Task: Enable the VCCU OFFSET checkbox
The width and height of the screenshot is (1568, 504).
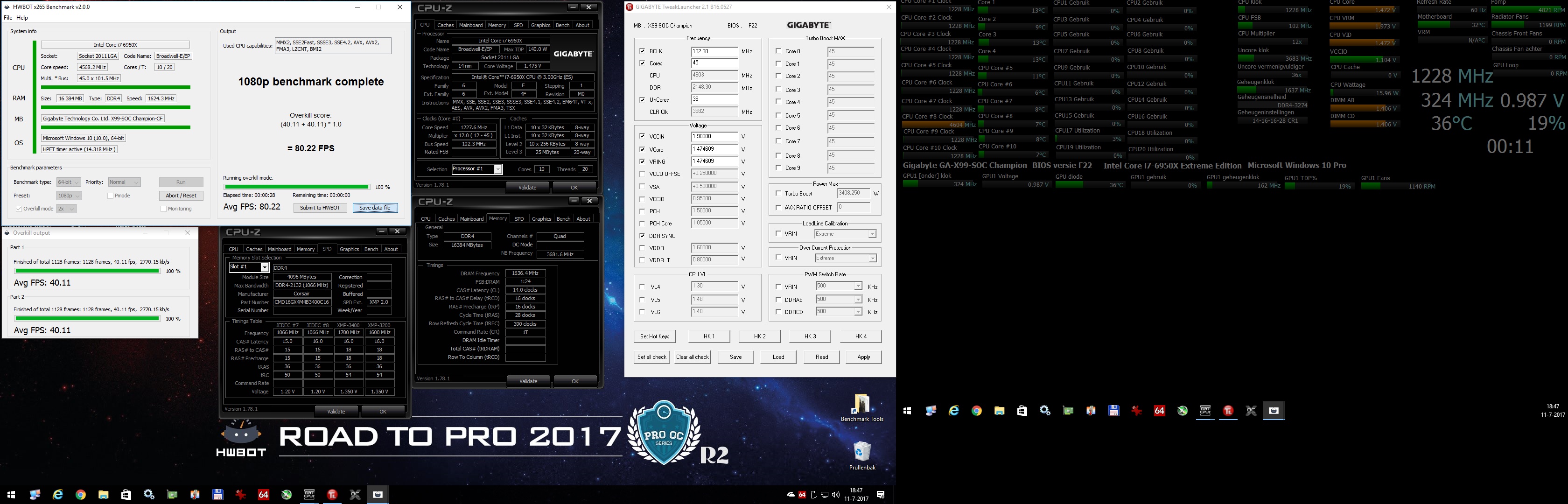Action: (642, 174)
